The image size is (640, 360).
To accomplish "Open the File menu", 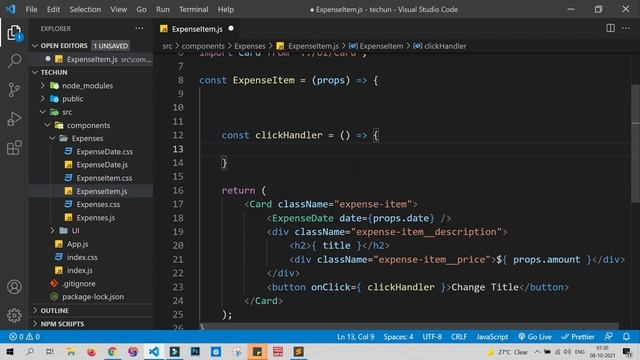I will tap(31, 9).
